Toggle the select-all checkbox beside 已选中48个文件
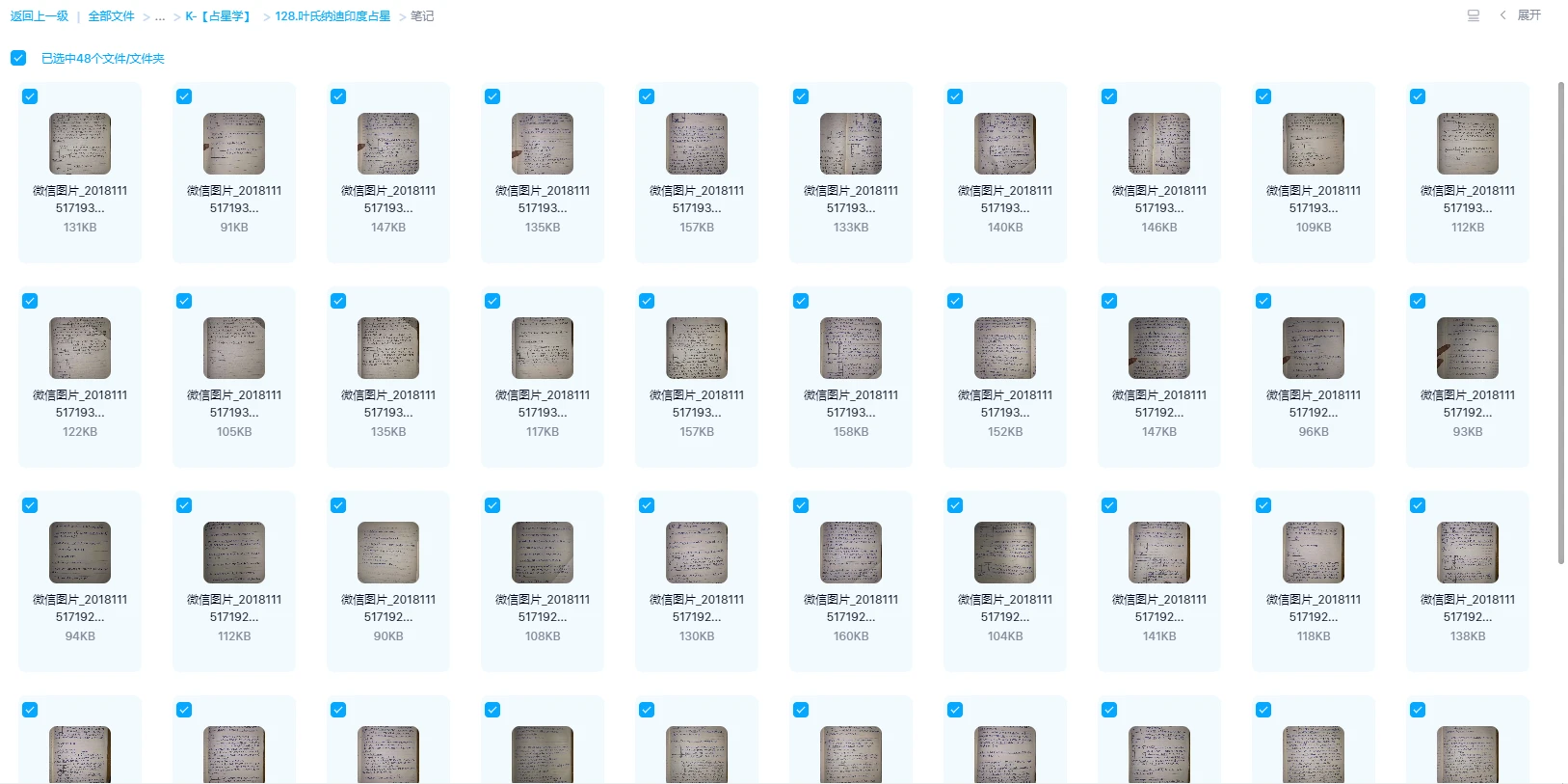 (x=18, y=58)
